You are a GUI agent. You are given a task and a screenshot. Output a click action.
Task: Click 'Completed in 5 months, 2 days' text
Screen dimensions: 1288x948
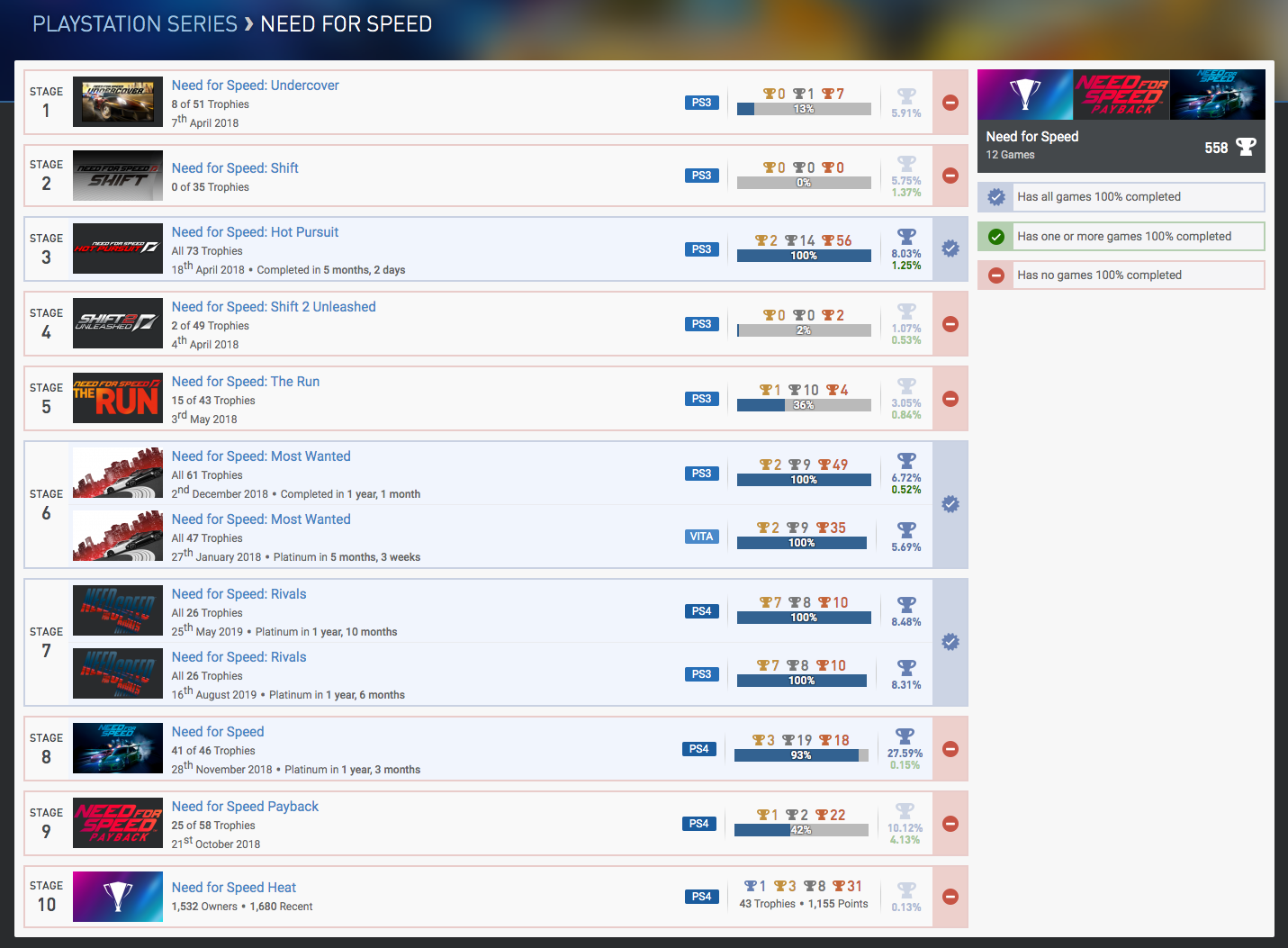tap(331, 270)
